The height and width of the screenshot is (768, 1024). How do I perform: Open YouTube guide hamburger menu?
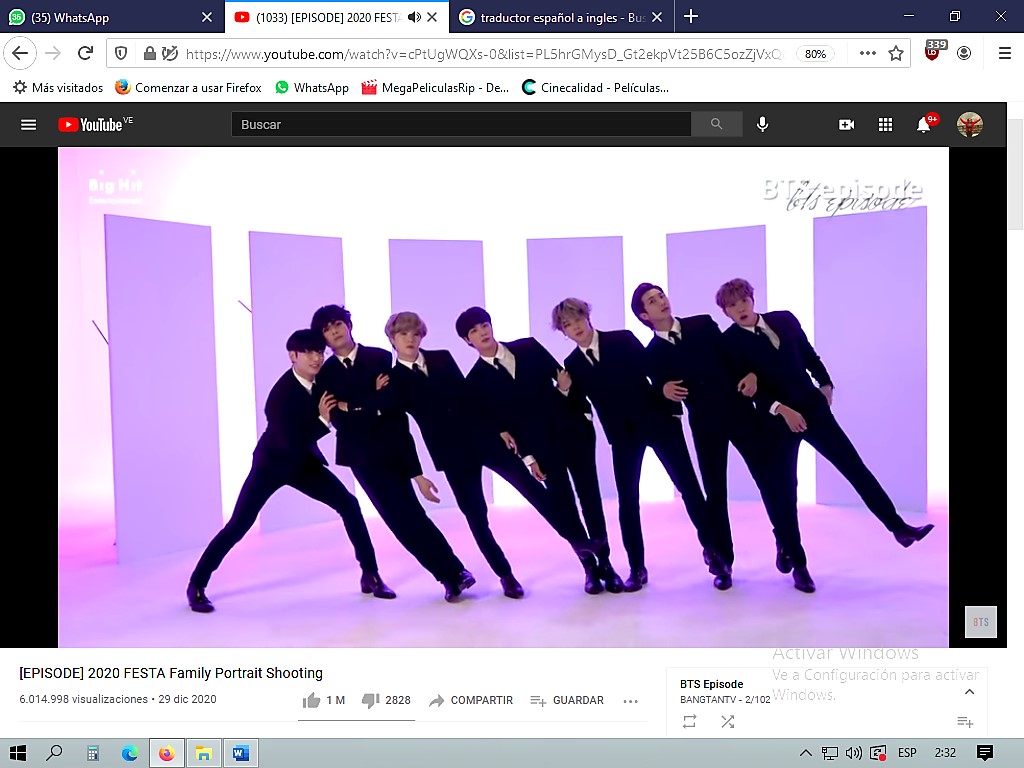(28, 125)
